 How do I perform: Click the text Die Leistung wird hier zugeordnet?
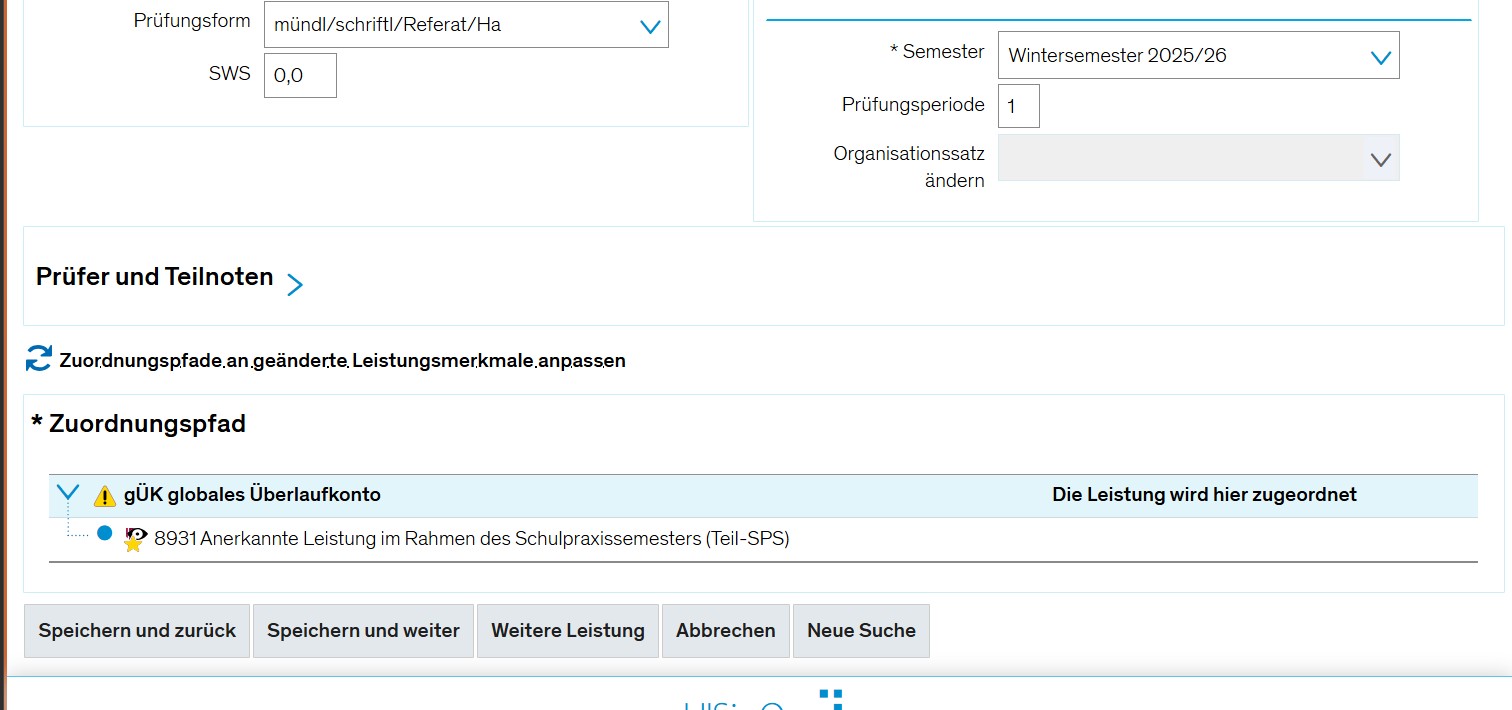1204,495
